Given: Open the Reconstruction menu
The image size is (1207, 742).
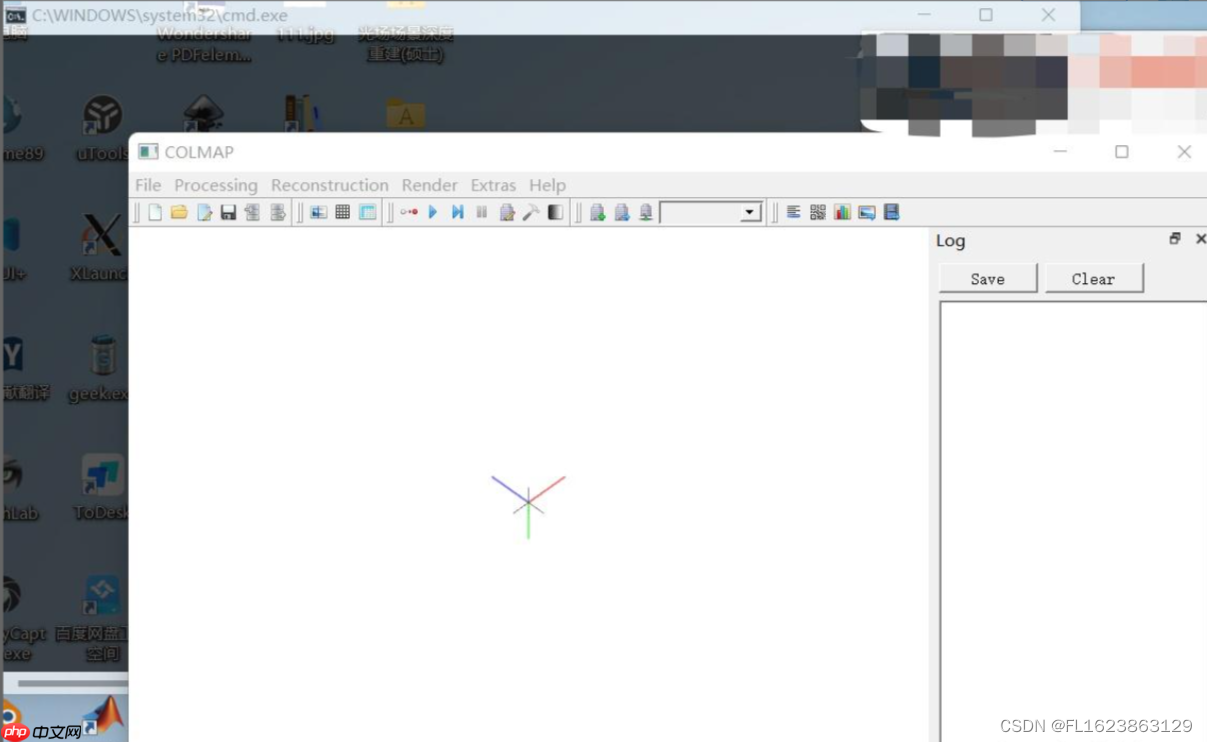Looking at the screenshot, I should point(329,185).
